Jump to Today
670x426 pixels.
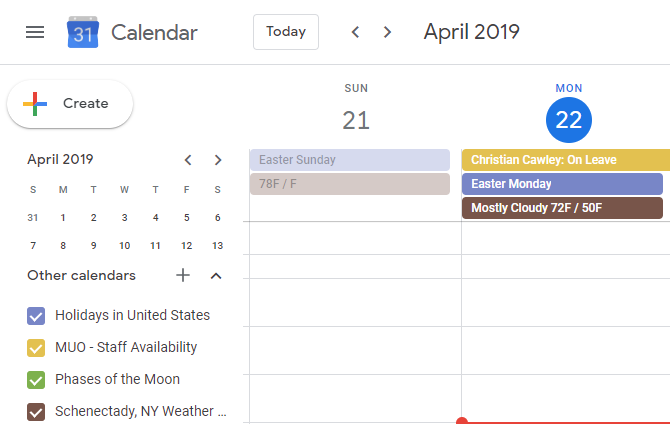[x=286, y=32]
